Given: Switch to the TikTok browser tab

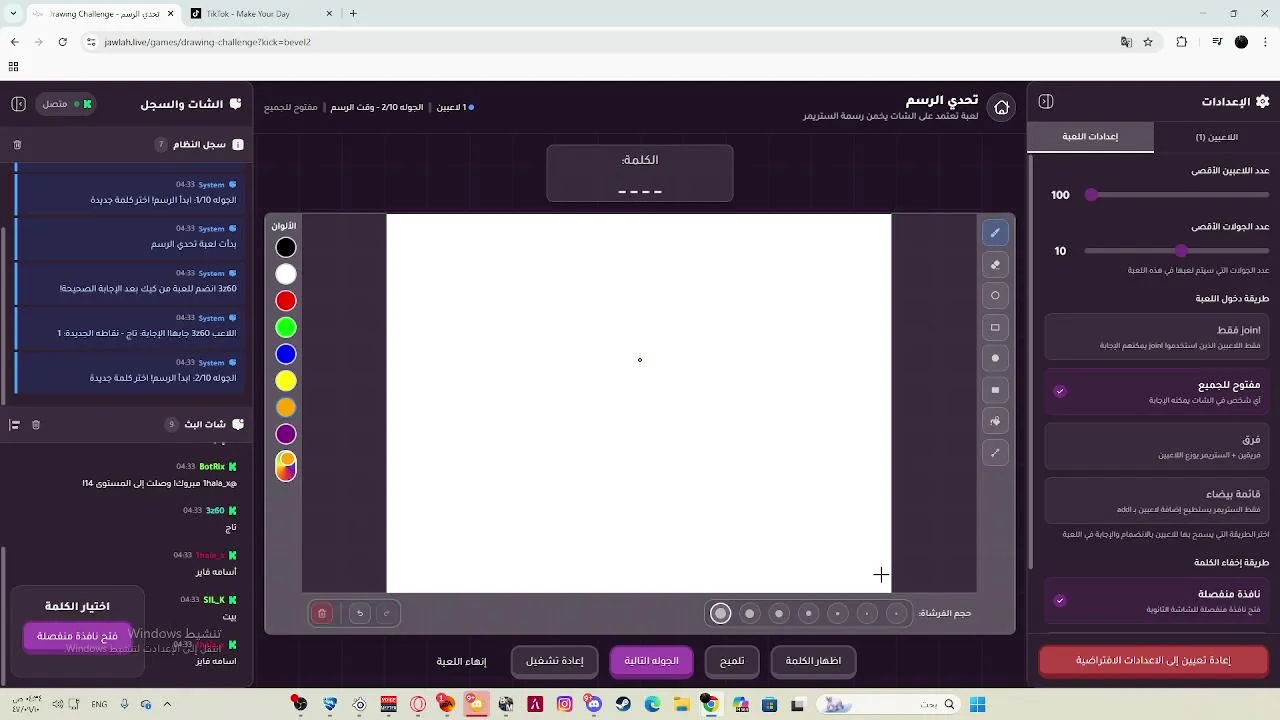Looking at the screenshot, I should (x=260, y=14).
